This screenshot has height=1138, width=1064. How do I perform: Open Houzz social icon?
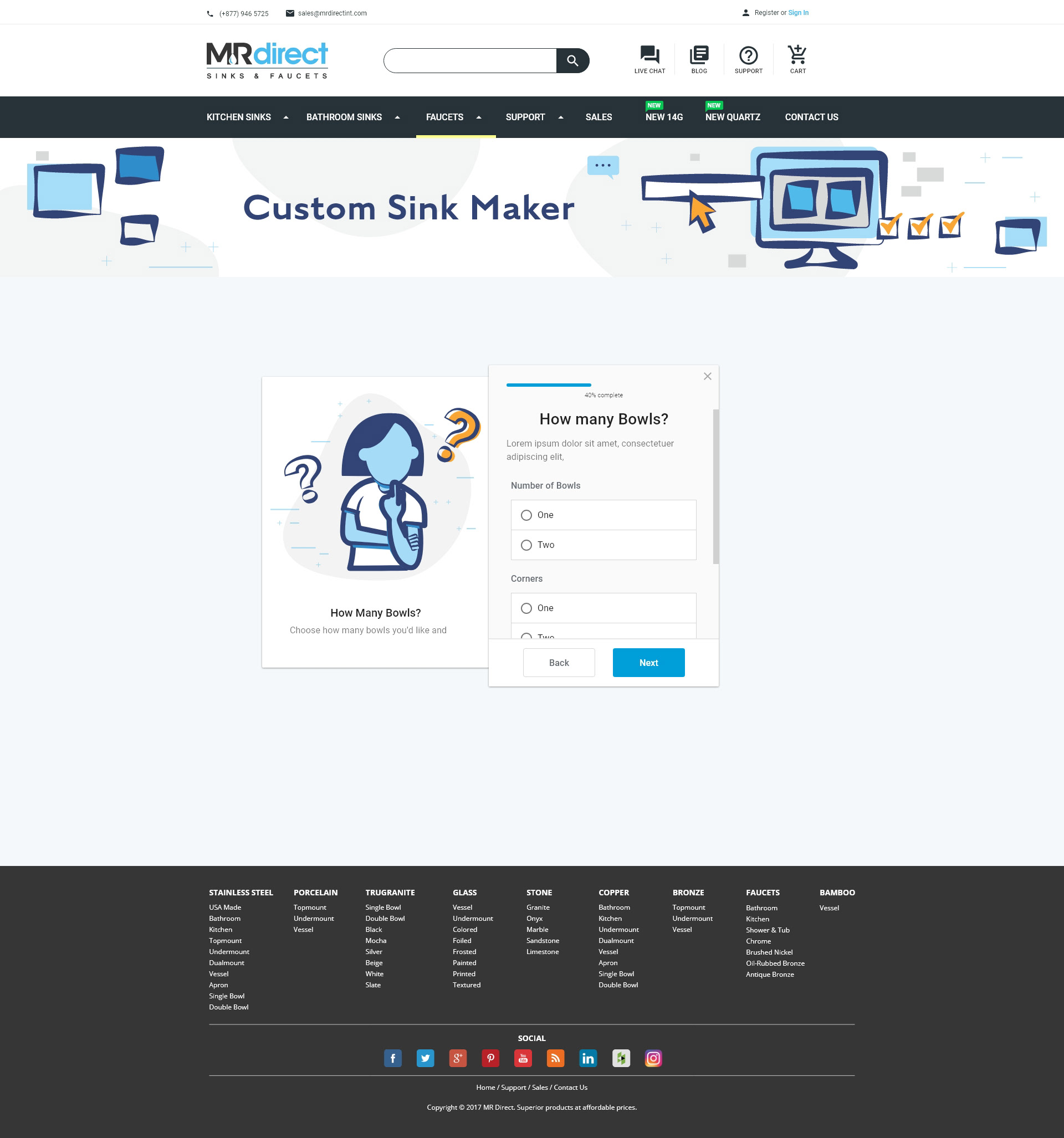(x=621, y=1058)
